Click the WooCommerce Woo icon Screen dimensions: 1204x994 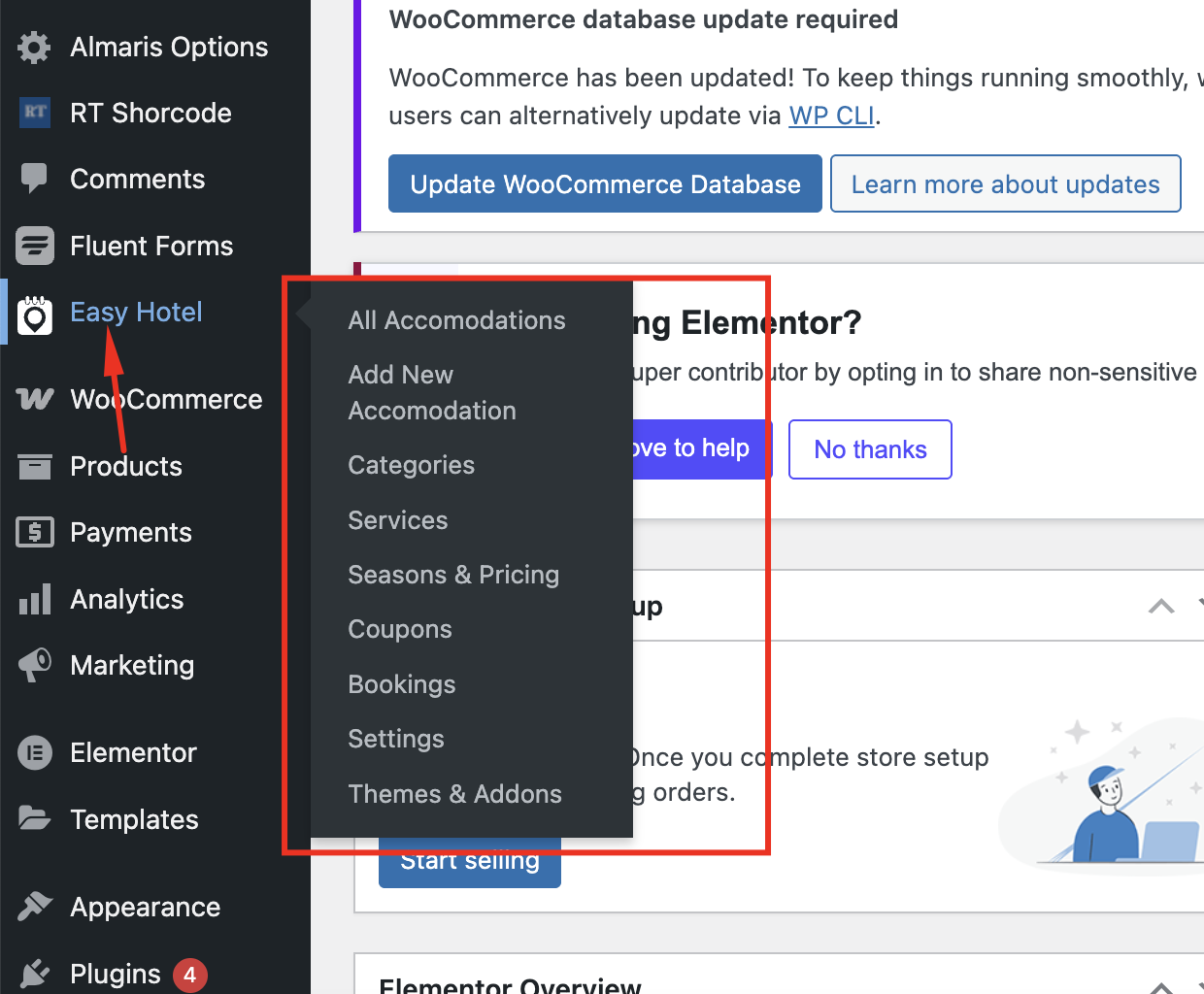(x=35, y=399)
